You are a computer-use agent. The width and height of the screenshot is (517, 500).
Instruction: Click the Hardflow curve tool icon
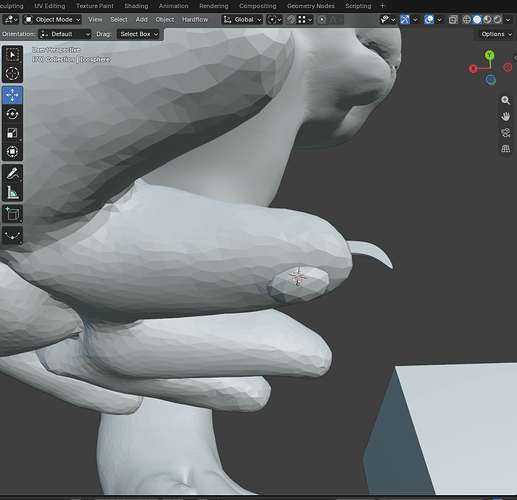point(12,235)
